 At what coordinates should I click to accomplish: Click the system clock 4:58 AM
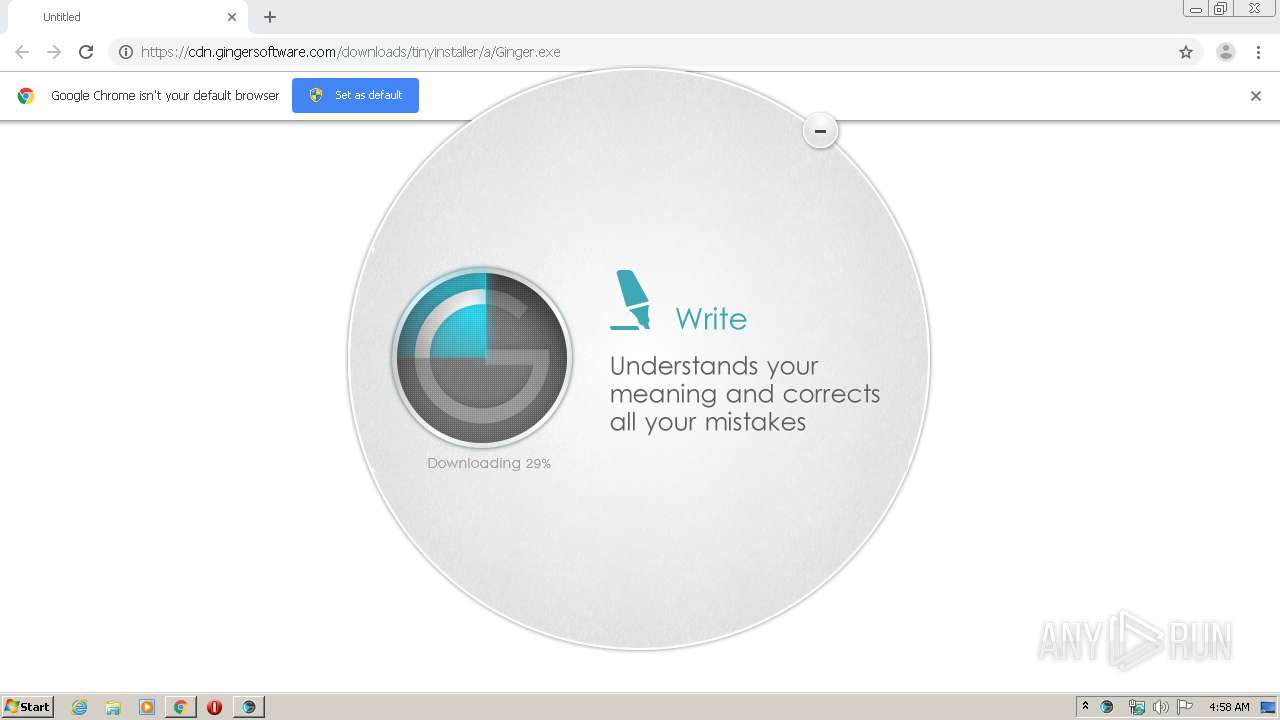click(x=1229, y=707)
